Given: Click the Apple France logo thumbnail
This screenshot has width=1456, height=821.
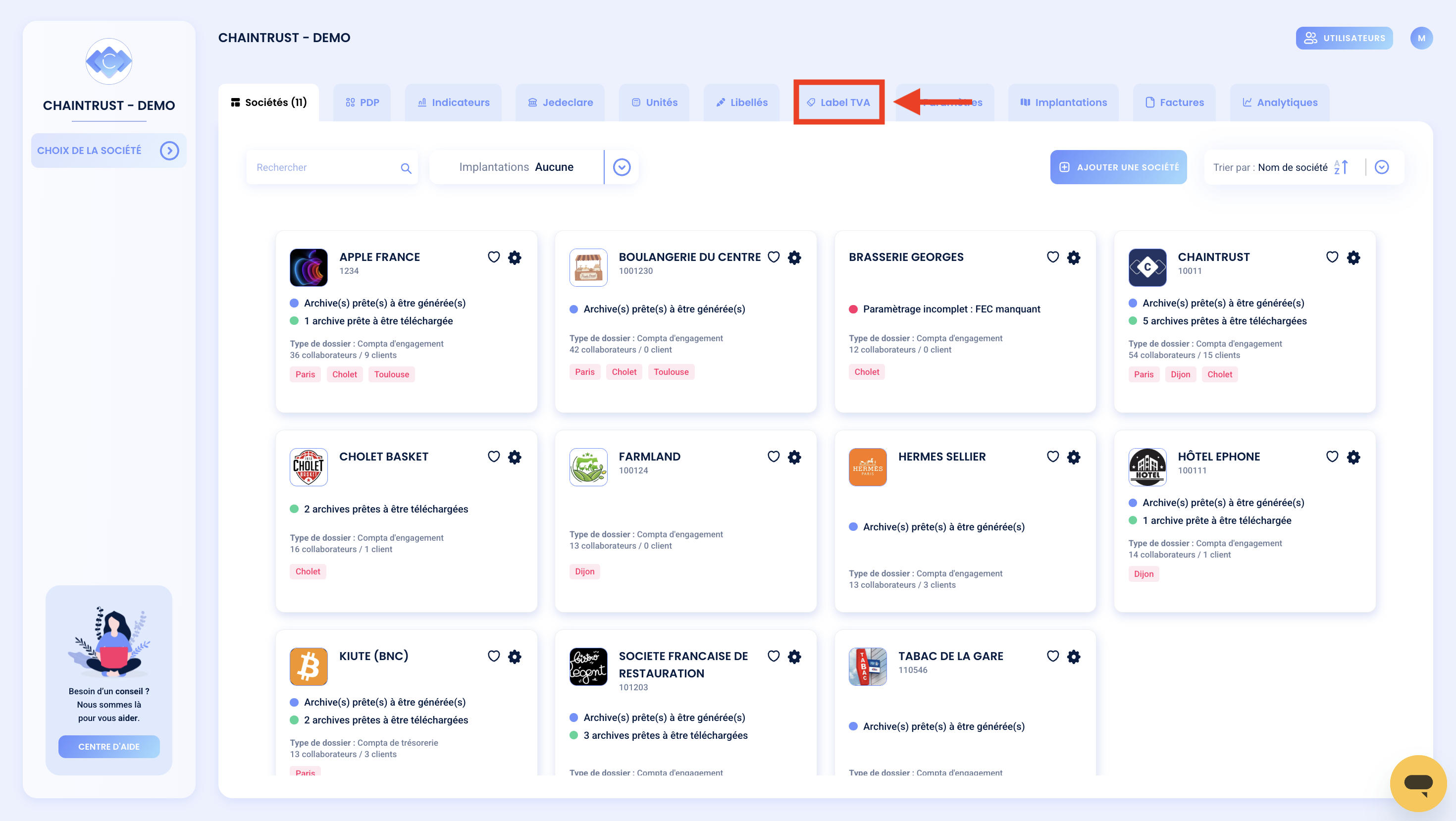Looking at the screenshot, I should 309,267.
